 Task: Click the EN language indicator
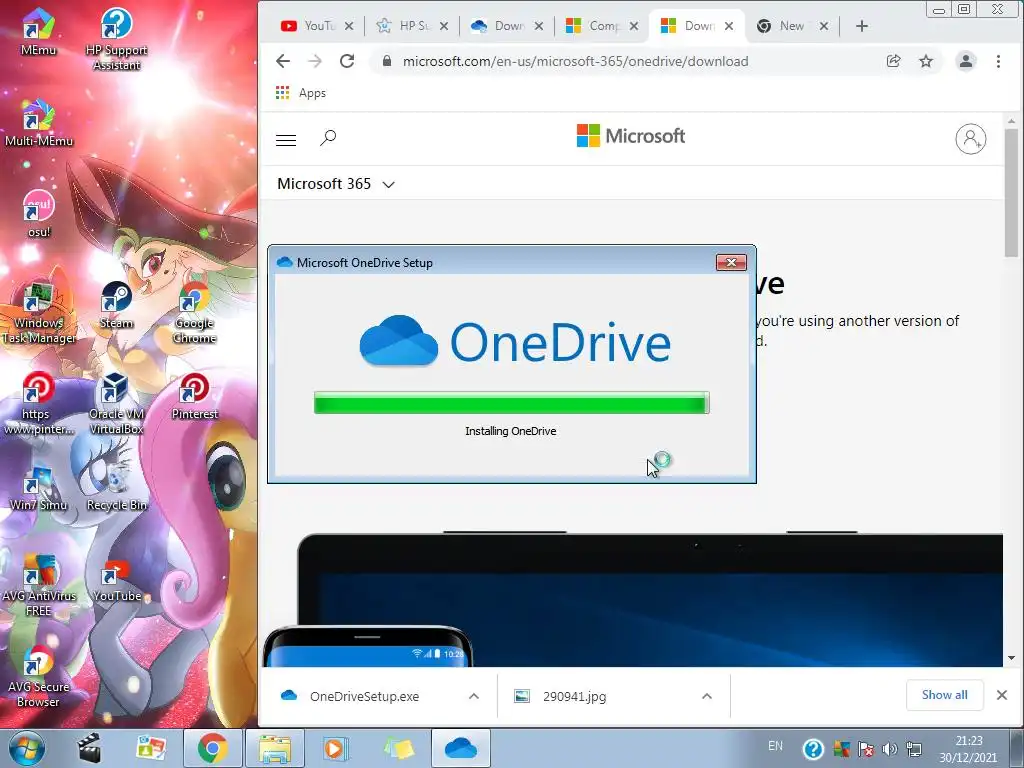coord(775,746)
